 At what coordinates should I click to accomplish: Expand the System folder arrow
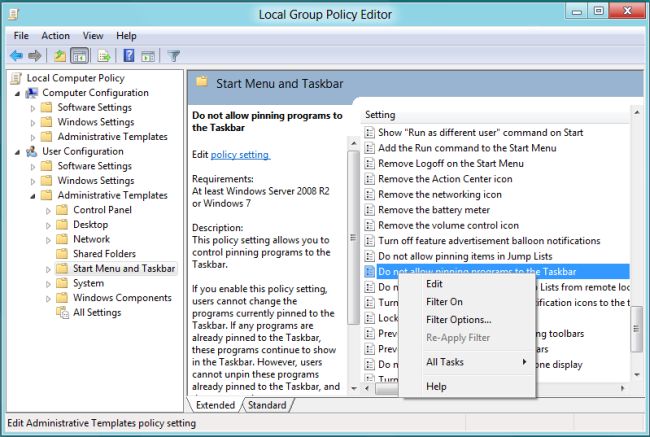point(48,284)
